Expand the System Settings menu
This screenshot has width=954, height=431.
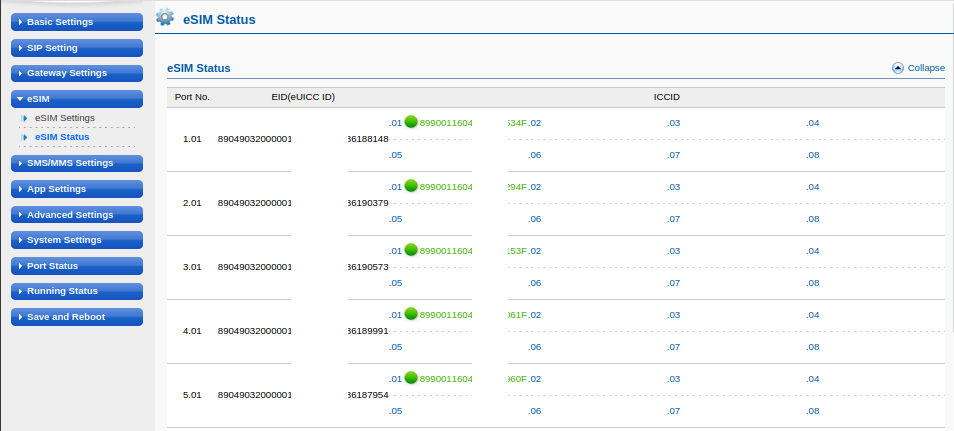click(x=77, y=240)
